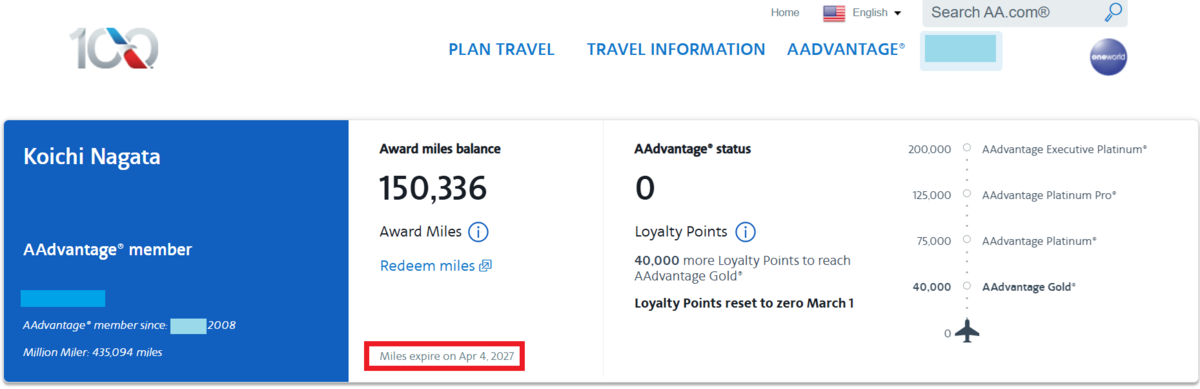Click the US flag language icon
The width and height of the screenshot is (1200, 389).
pyautogui.click(x=834, y=13)
